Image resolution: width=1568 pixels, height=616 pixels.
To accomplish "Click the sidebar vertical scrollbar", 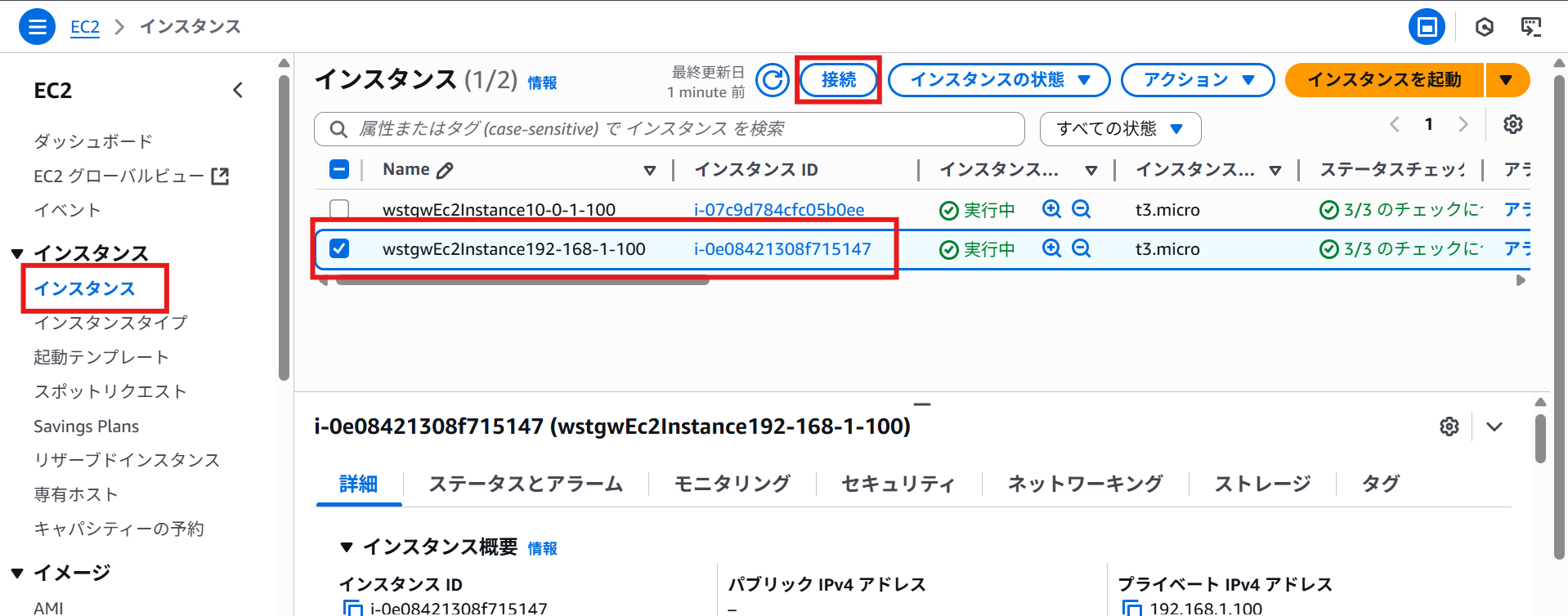I will (x=284, y=228).
